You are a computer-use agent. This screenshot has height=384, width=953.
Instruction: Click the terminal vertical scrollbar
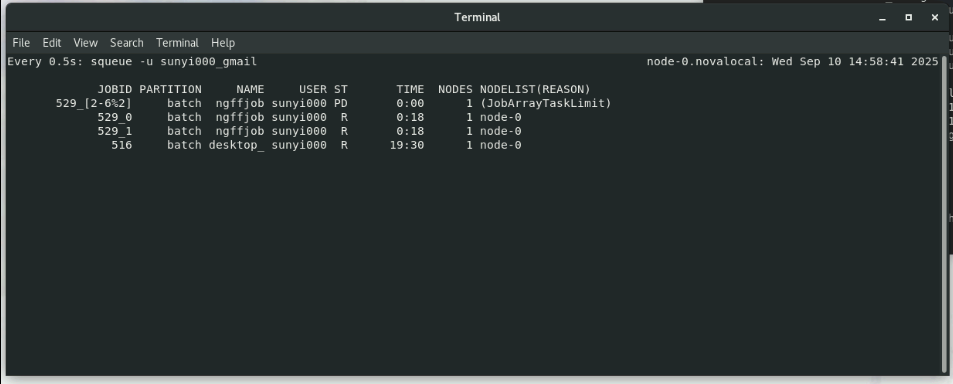click(x=944, y=213)
